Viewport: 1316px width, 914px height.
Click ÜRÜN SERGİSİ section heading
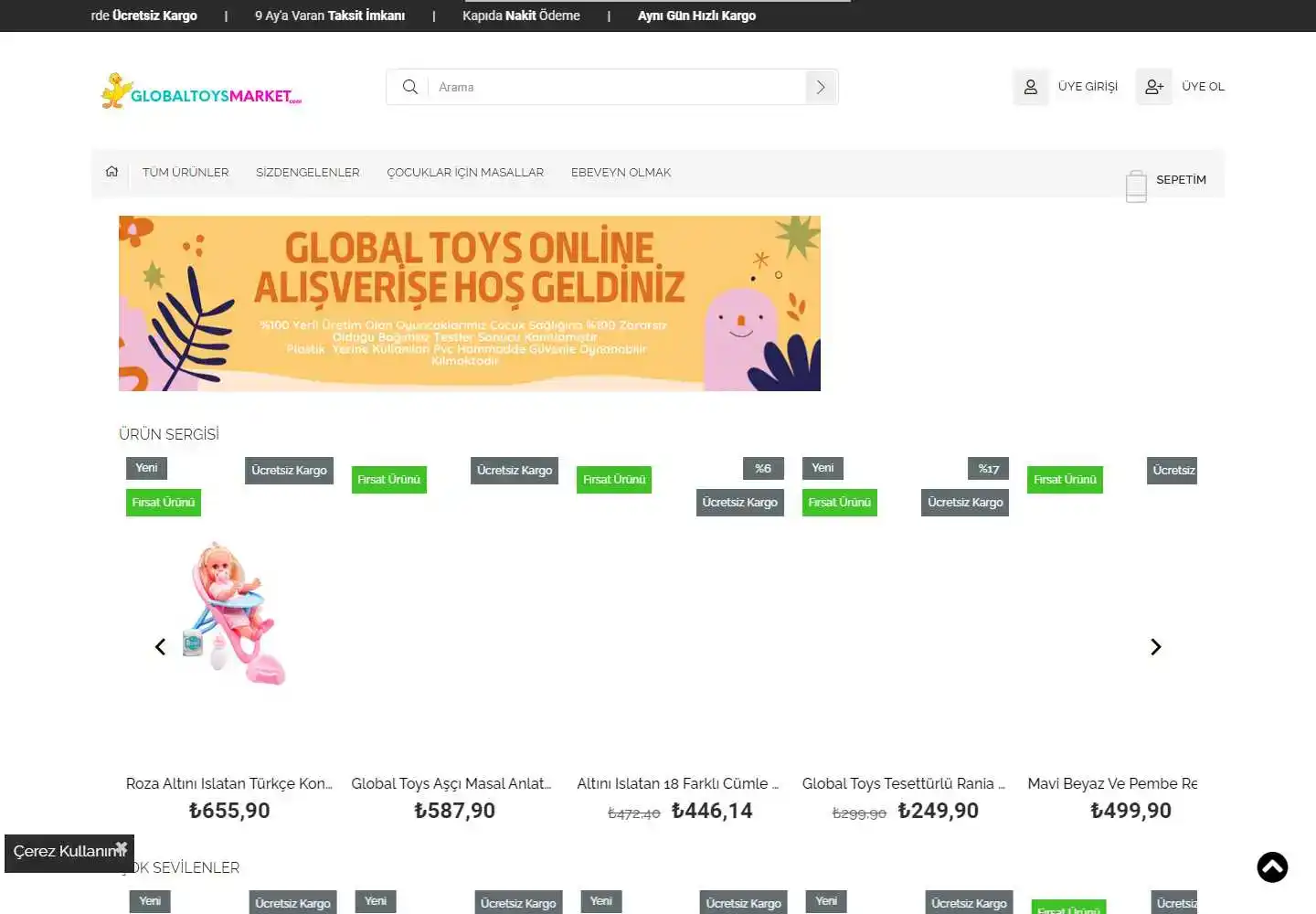tap(169, 434)
